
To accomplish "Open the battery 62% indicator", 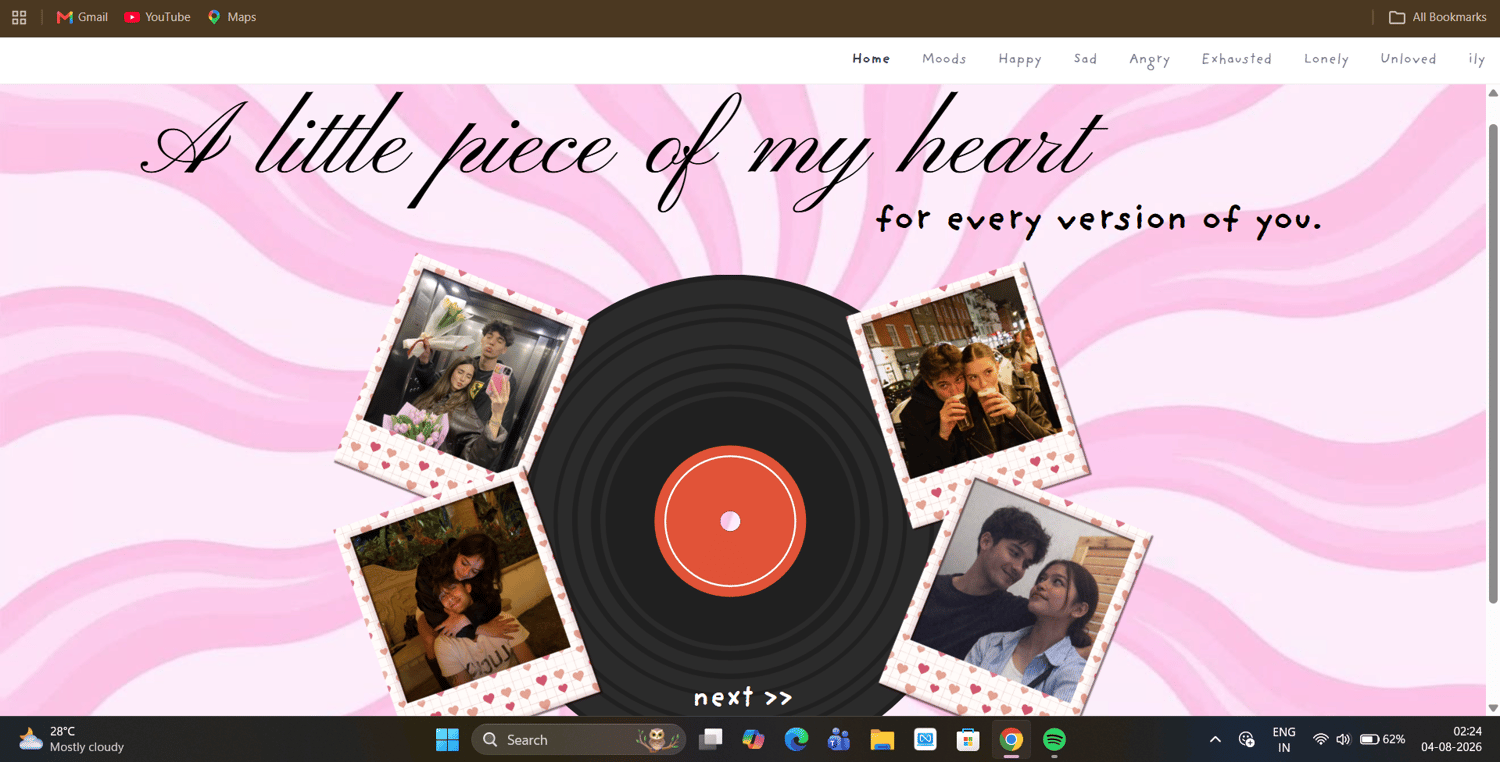I will [x=1382, y=740].
